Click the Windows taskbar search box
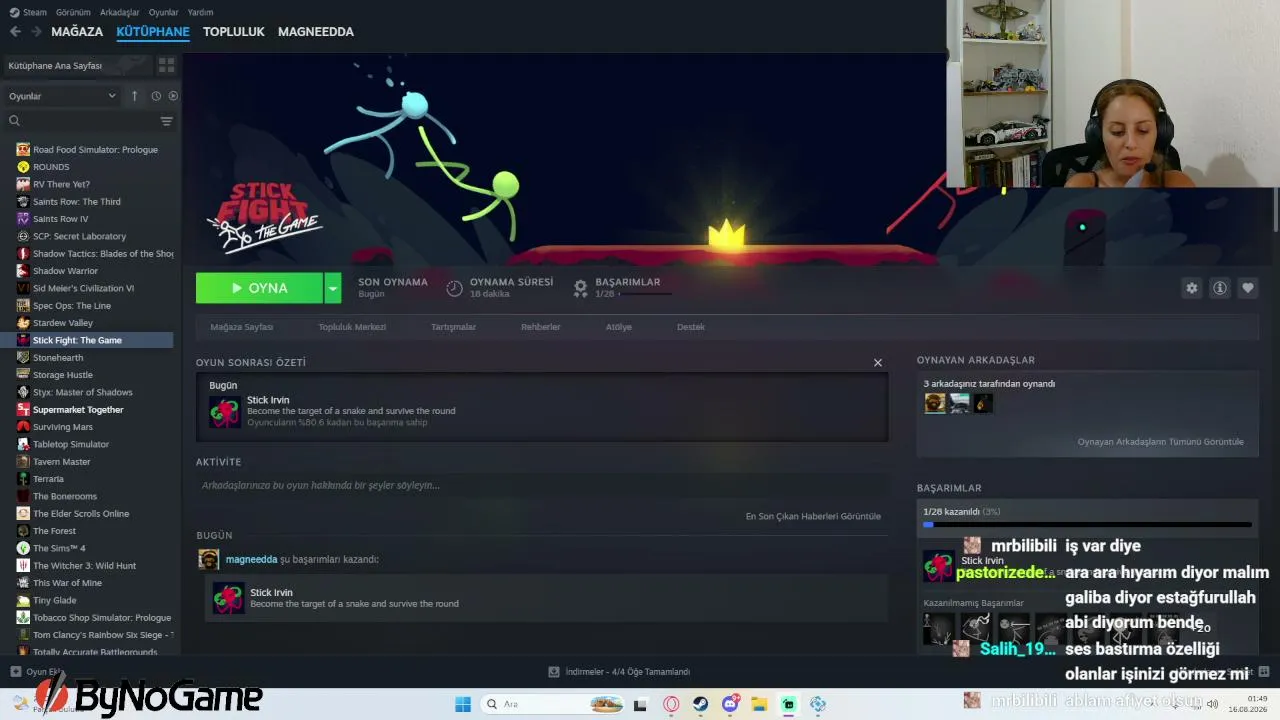Screen dimensions: 1280x720 pos(552,704)
